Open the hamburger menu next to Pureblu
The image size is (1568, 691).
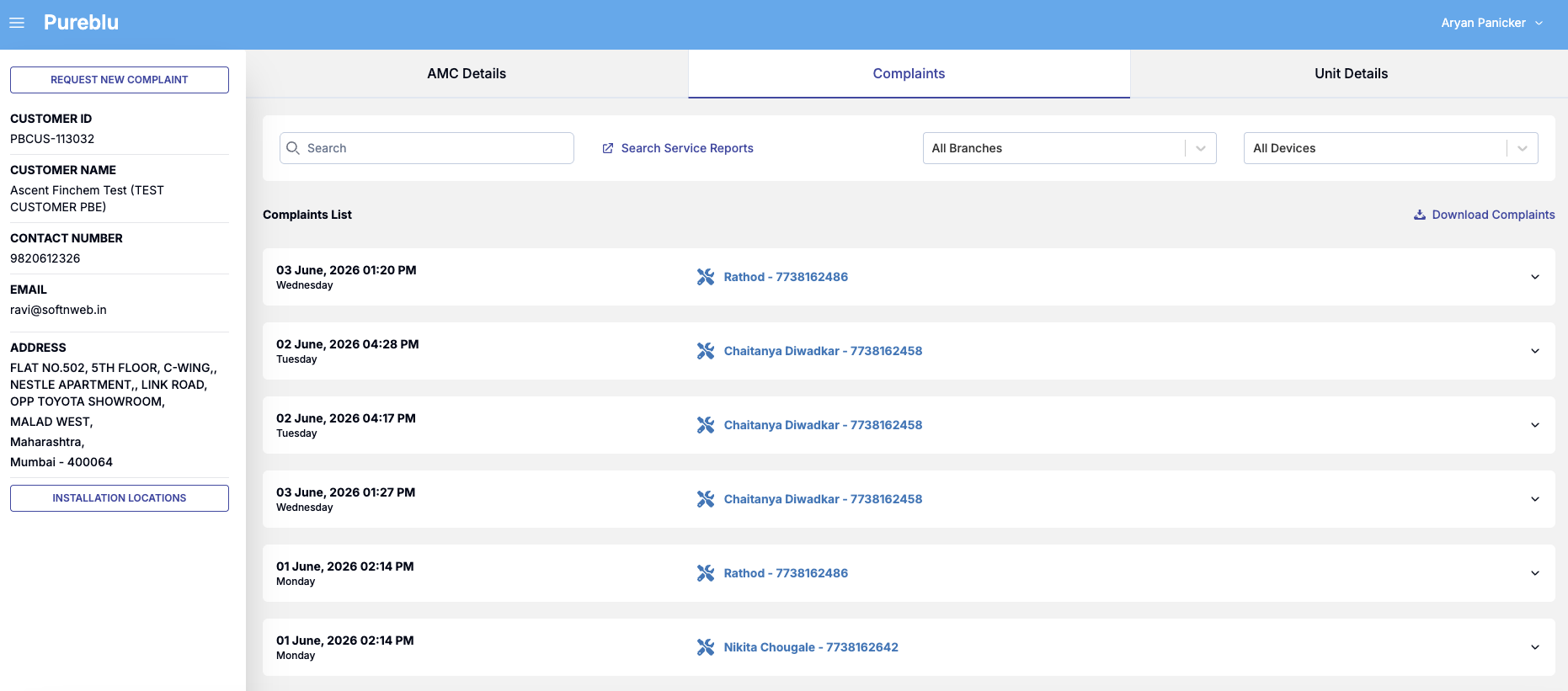17,23
